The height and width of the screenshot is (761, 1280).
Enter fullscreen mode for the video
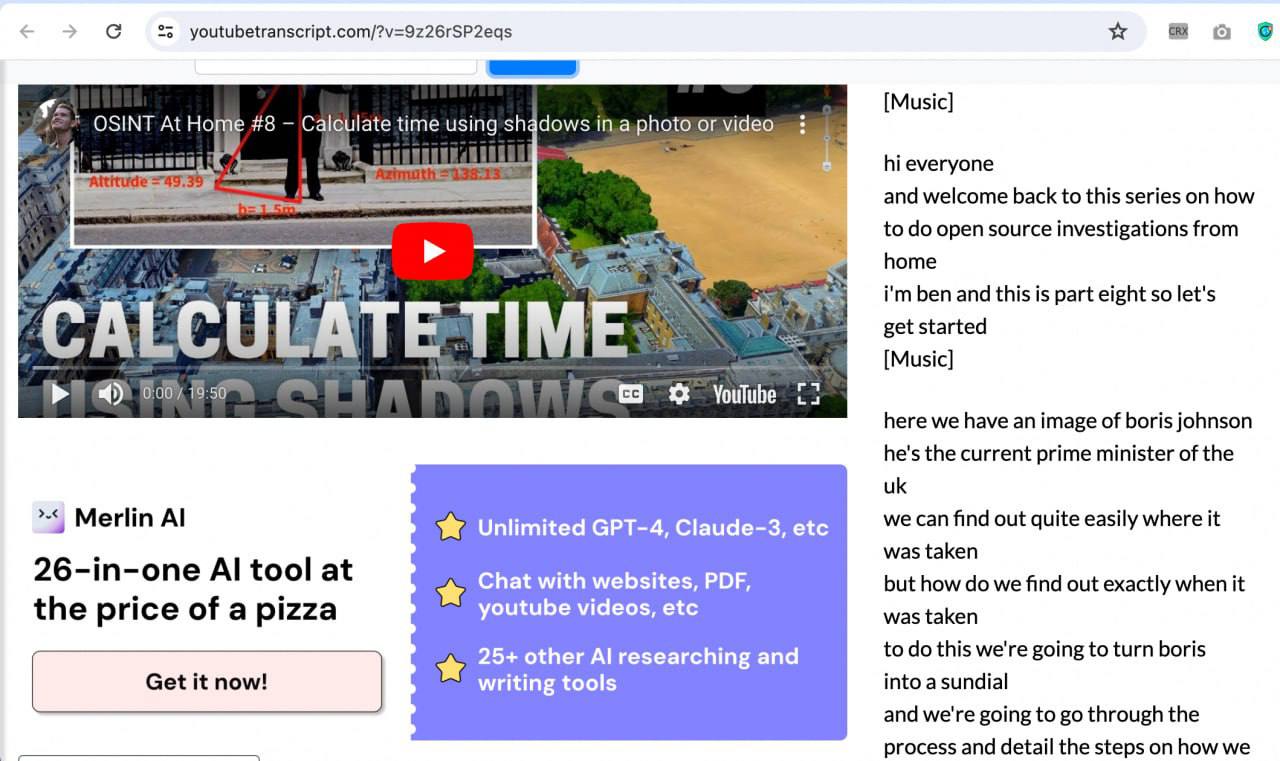808,394
